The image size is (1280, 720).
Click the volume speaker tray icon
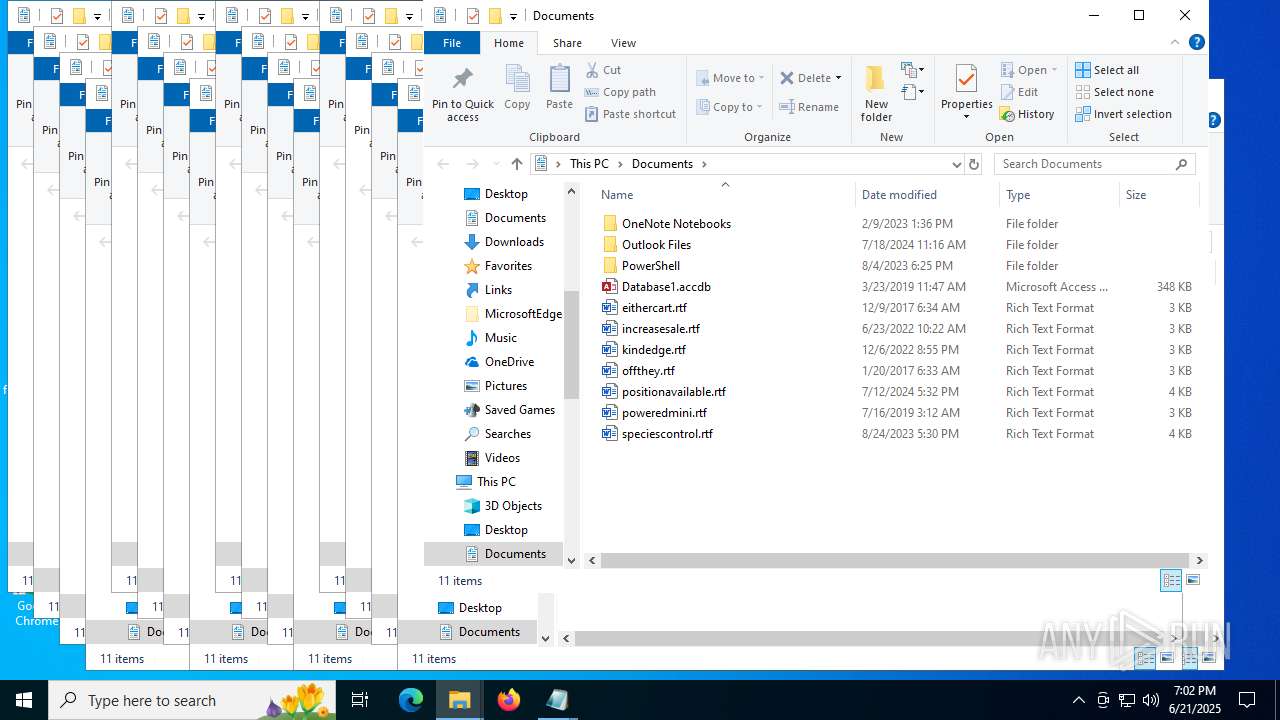1151,700
